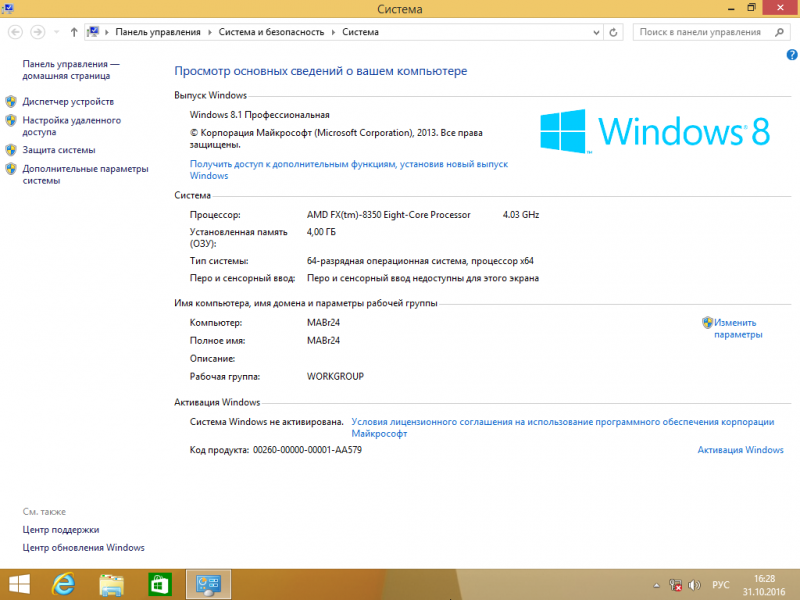Viewport: 800px width, 600px height.
Task: Select installed memory value '4,00 ГБ'
Action: click(321, 232)
